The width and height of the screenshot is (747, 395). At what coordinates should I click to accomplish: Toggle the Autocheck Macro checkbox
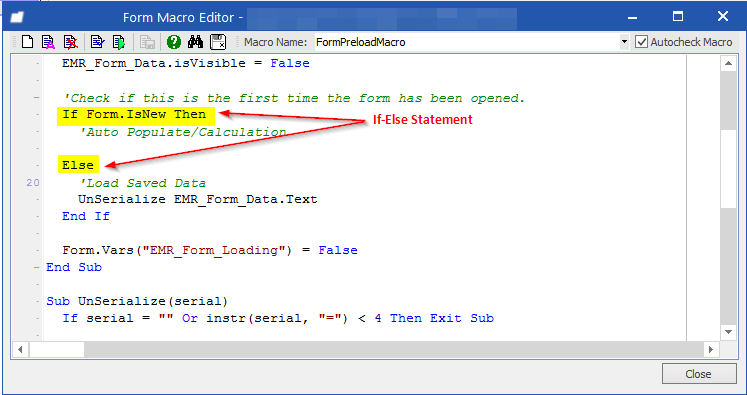click(641, 42)
